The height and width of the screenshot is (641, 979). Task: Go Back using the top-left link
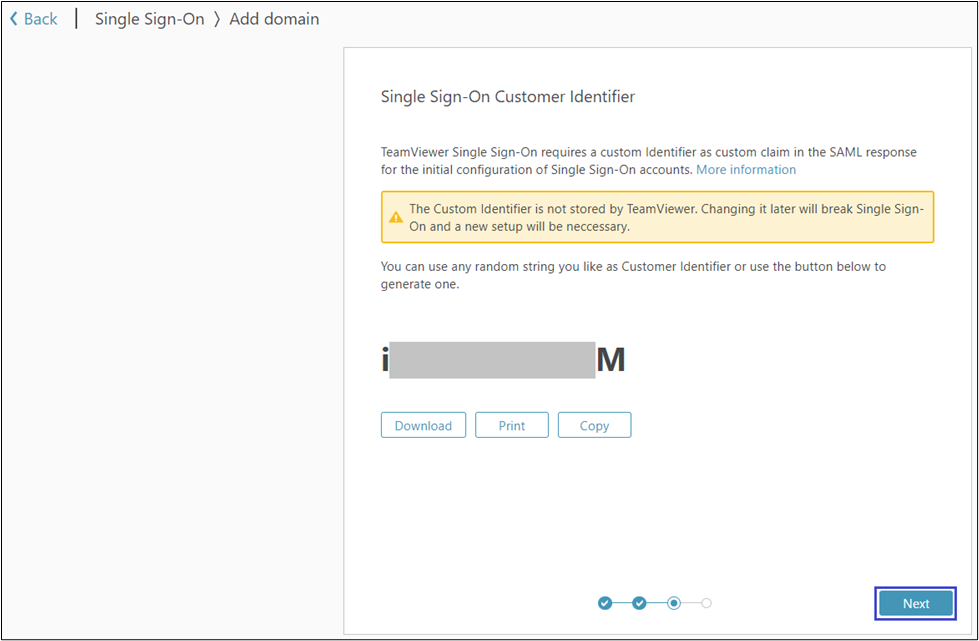point(33,18)
